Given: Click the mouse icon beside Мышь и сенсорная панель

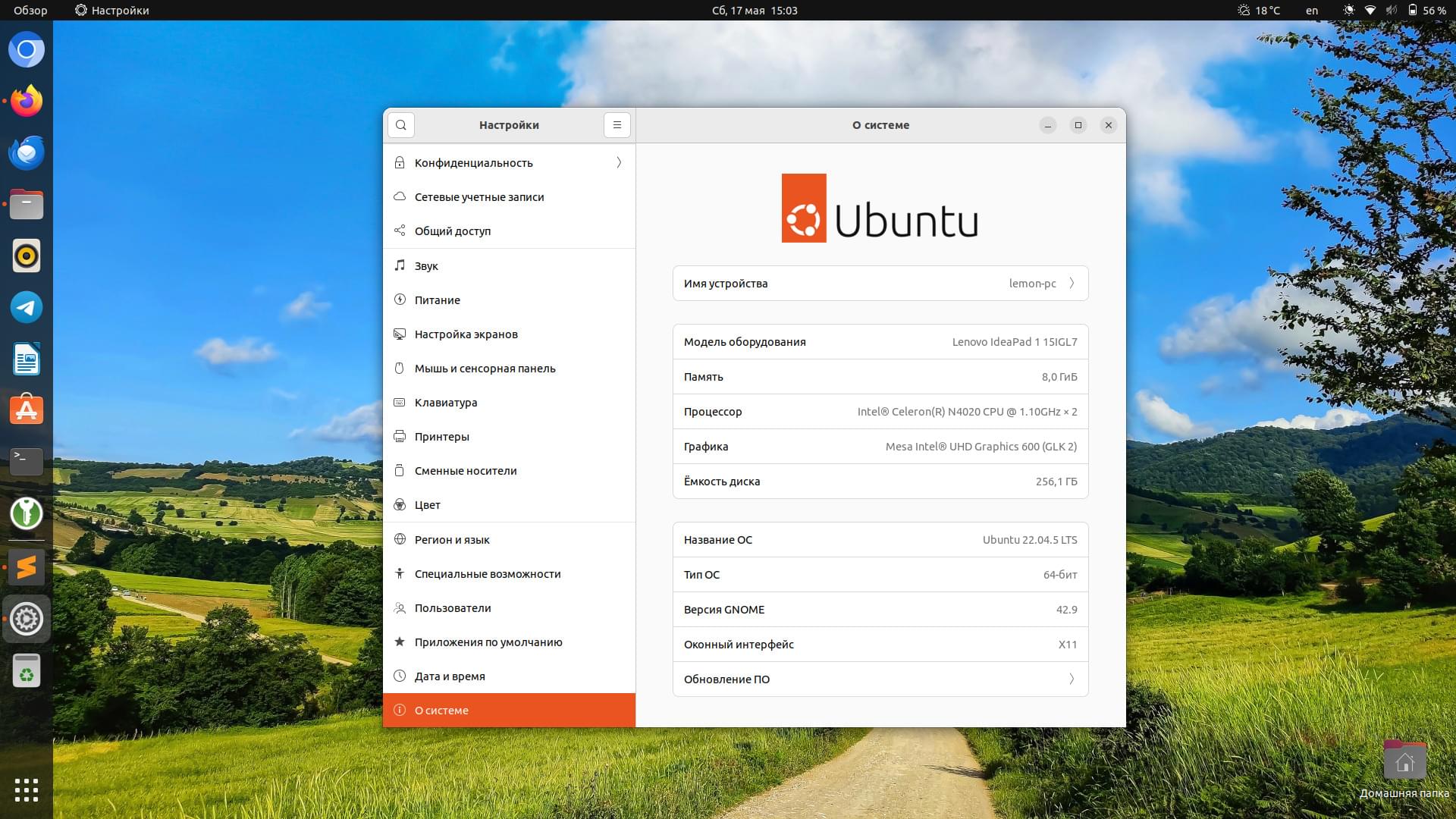Looking at the screenshot, I should [400, 368].
